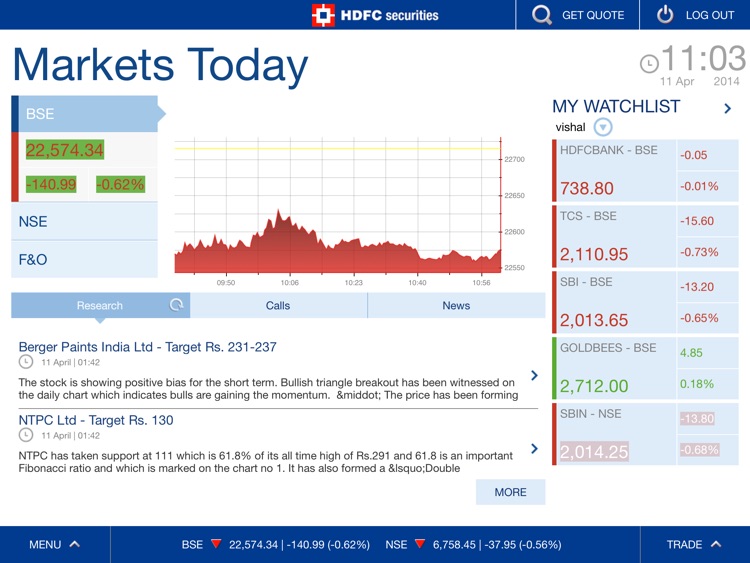Expand the bottom TRADE panel
The image size is (750, 563).
pos(695,544)
